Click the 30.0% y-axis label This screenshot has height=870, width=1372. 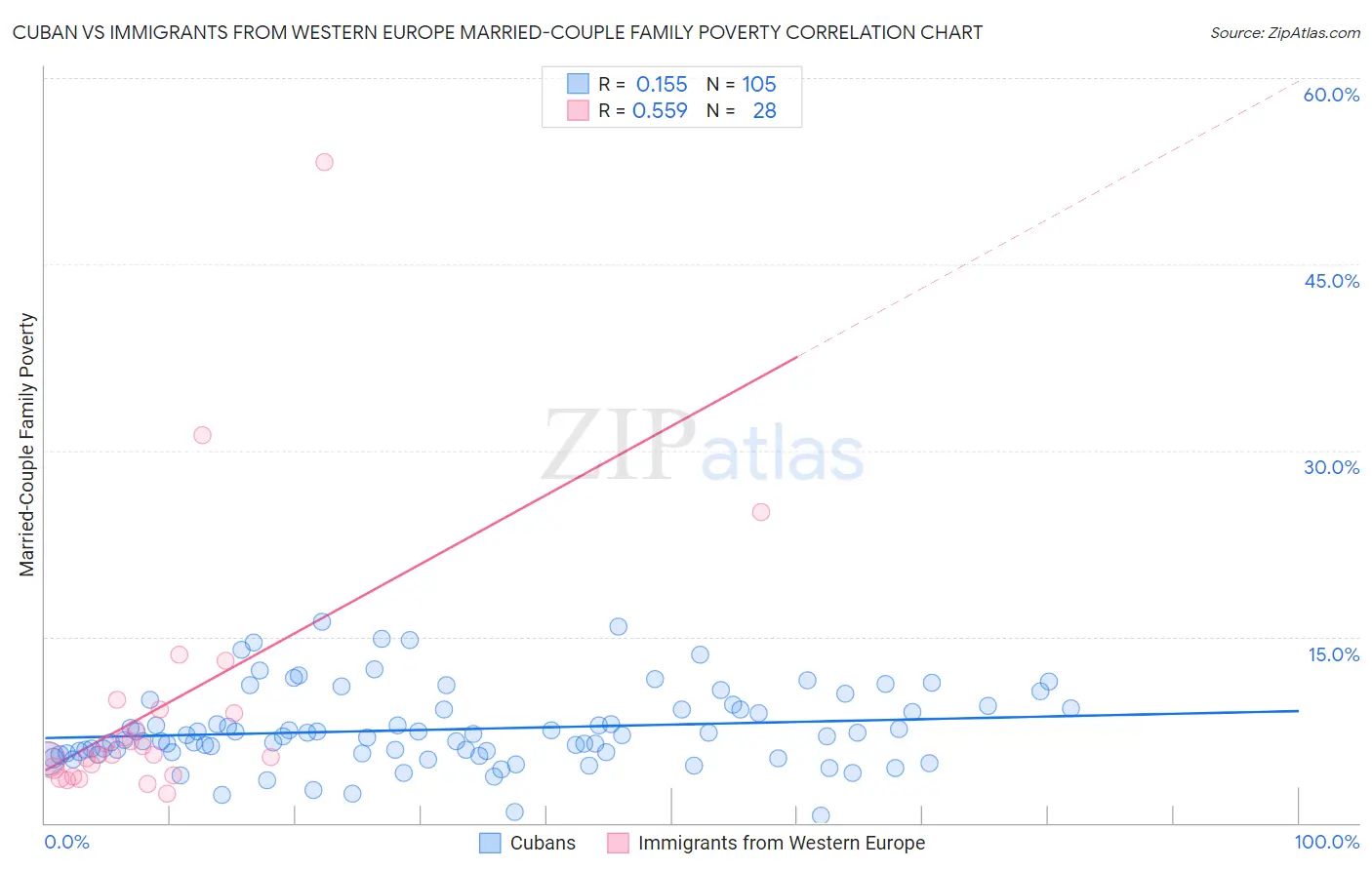(x=1331, y=467)
